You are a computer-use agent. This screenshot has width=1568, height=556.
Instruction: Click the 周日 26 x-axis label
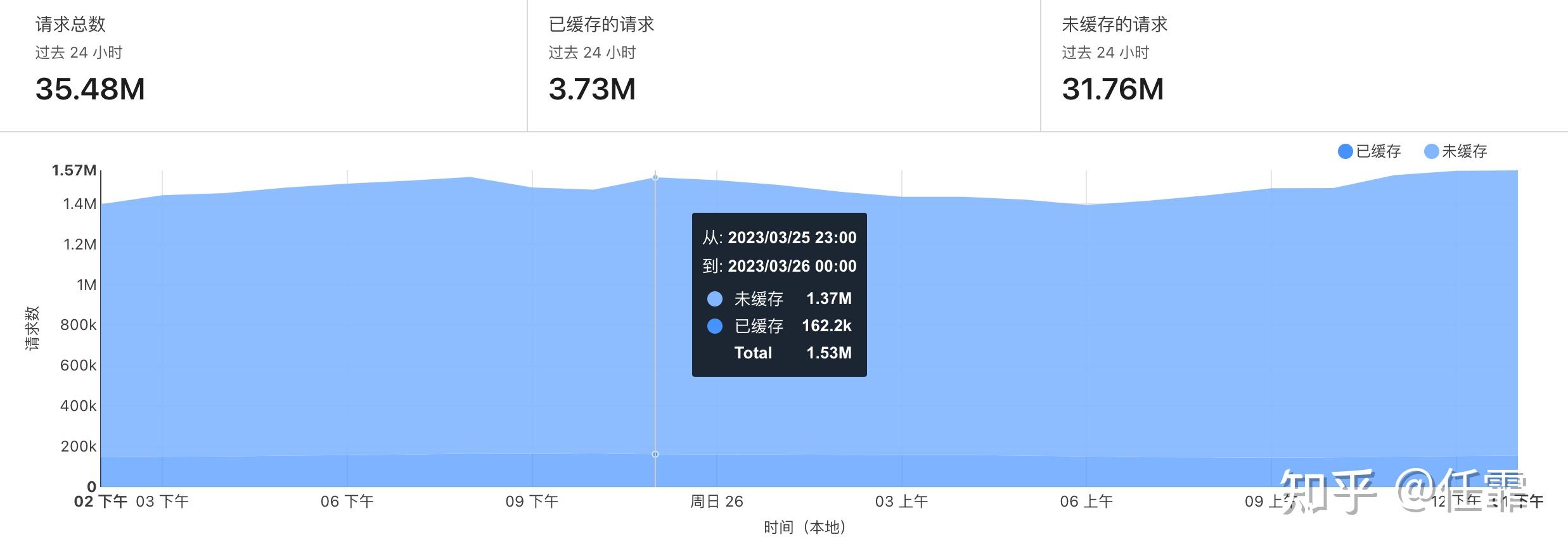717,502
